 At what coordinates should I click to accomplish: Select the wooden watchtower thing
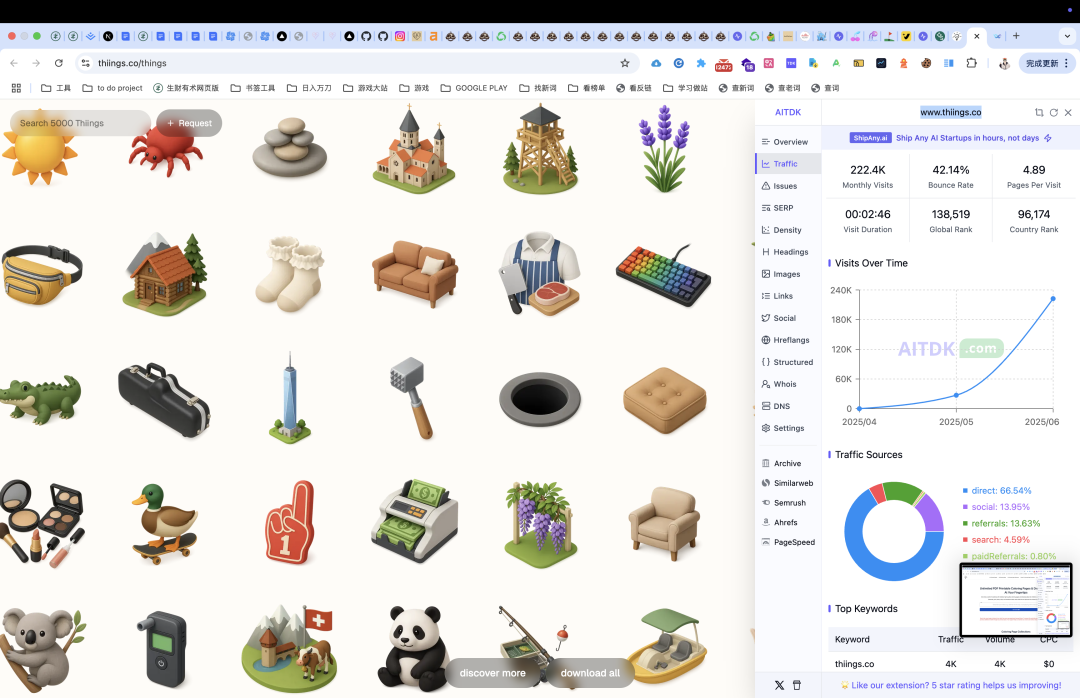coord(540,149)
